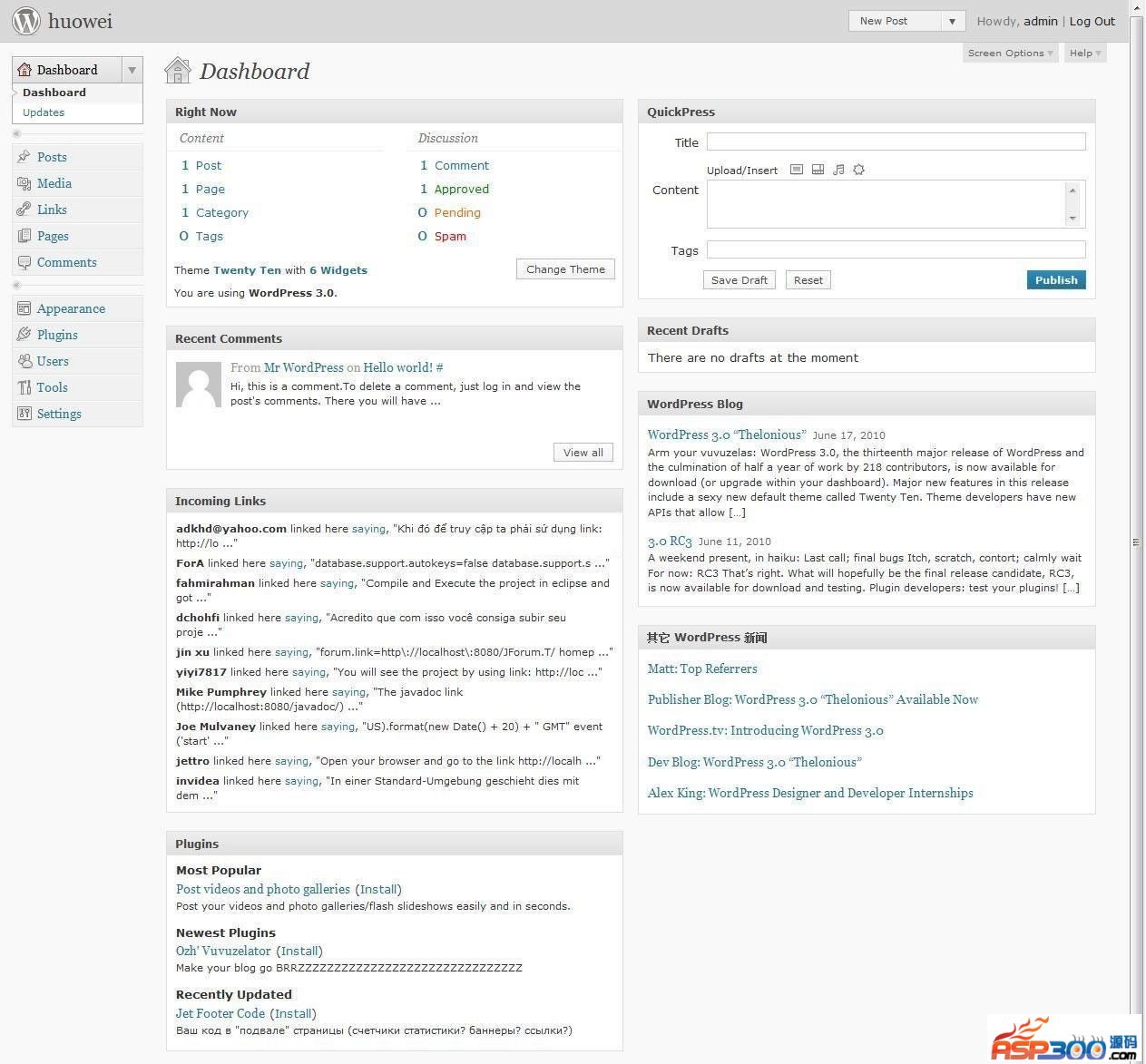This screenshot has width=1146, height=1064.
Task: Install Post videos and photo galleries plugin
Action: [x=378, y=889]
